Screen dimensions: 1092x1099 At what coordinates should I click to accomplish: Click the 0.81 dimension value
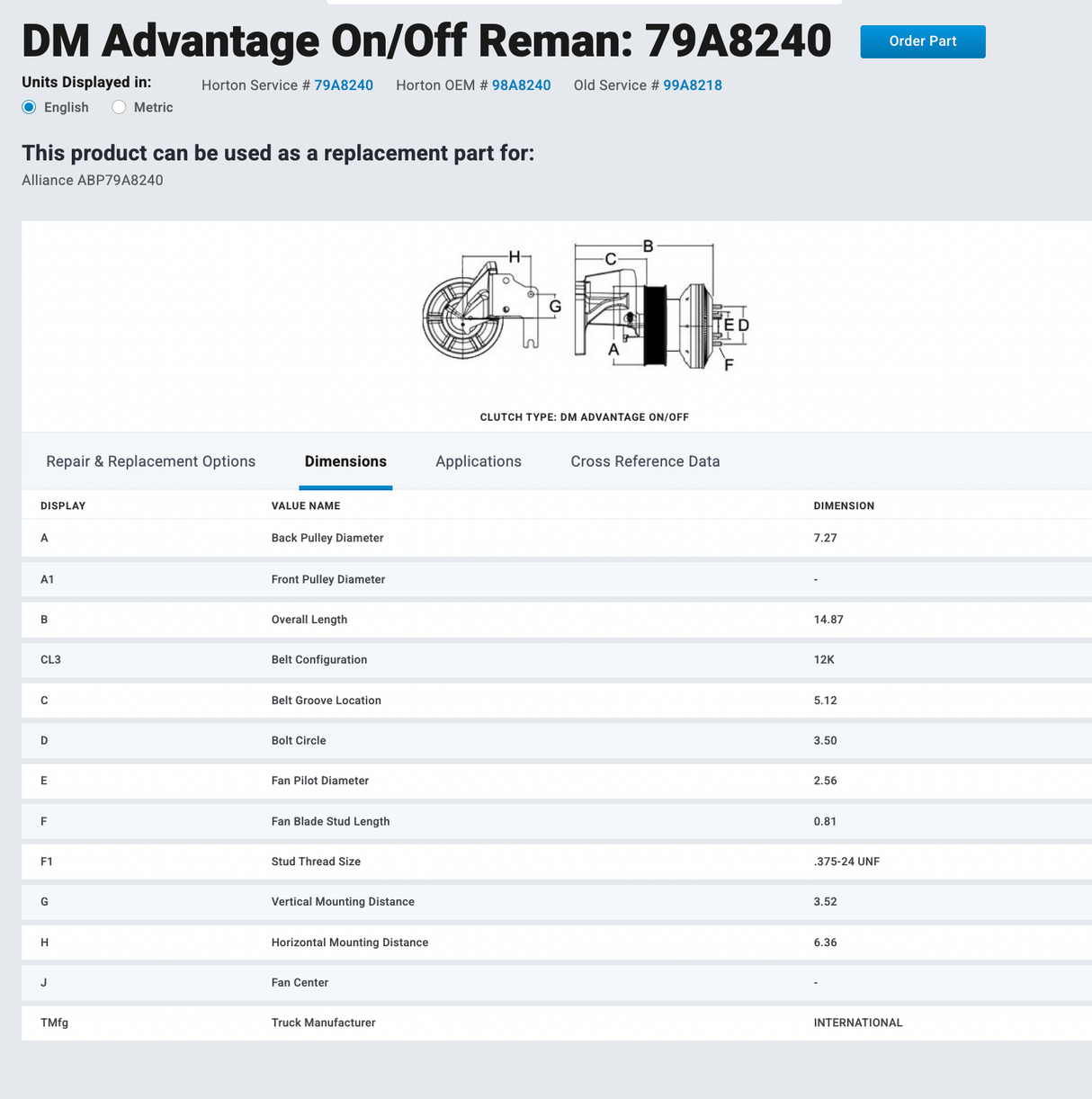[x=825, y=821]
